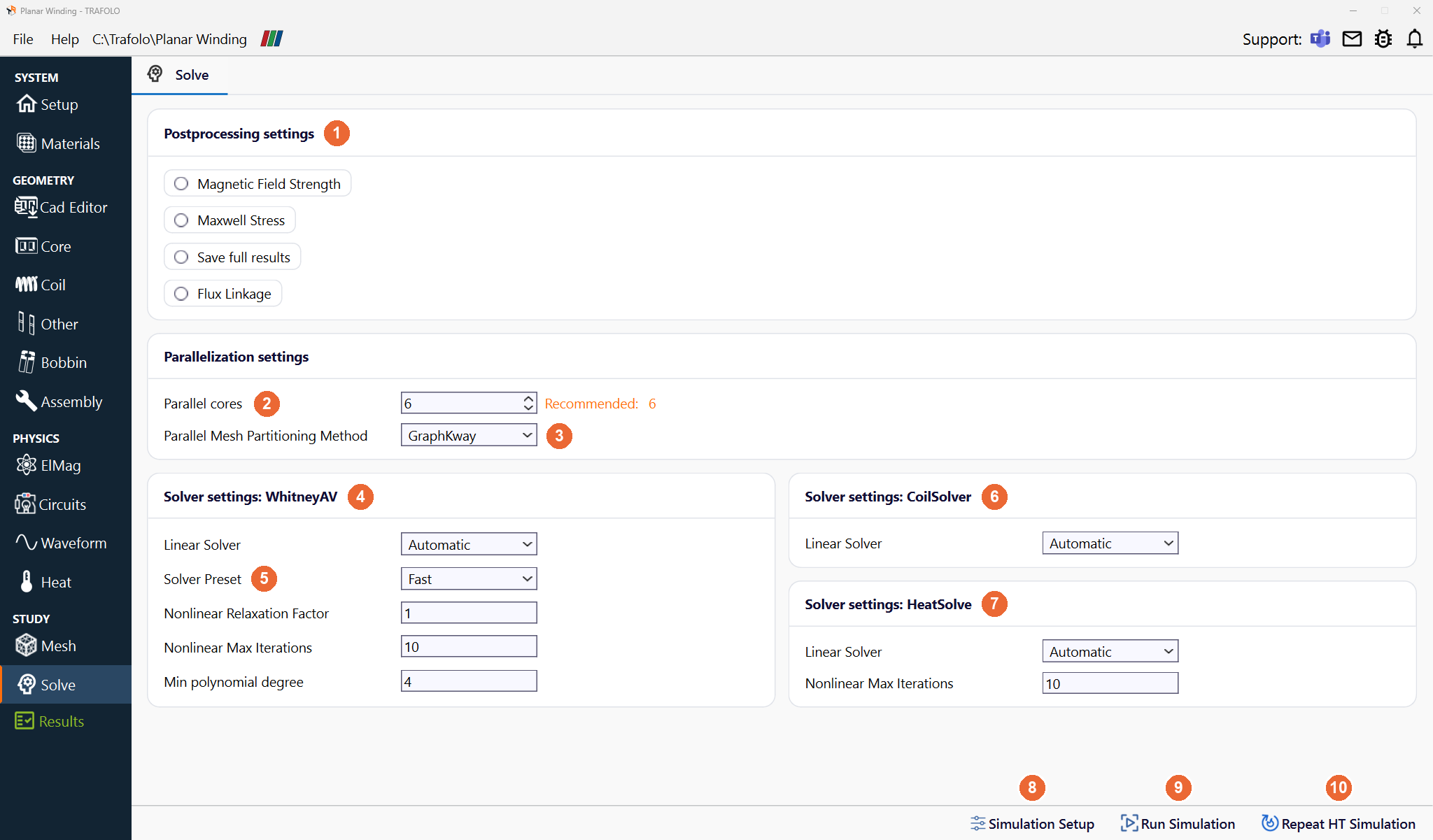Click Repeat HT Simulation button
Image resolution: width=1433 pixels, height=840 pixels.
point(1339,823)
